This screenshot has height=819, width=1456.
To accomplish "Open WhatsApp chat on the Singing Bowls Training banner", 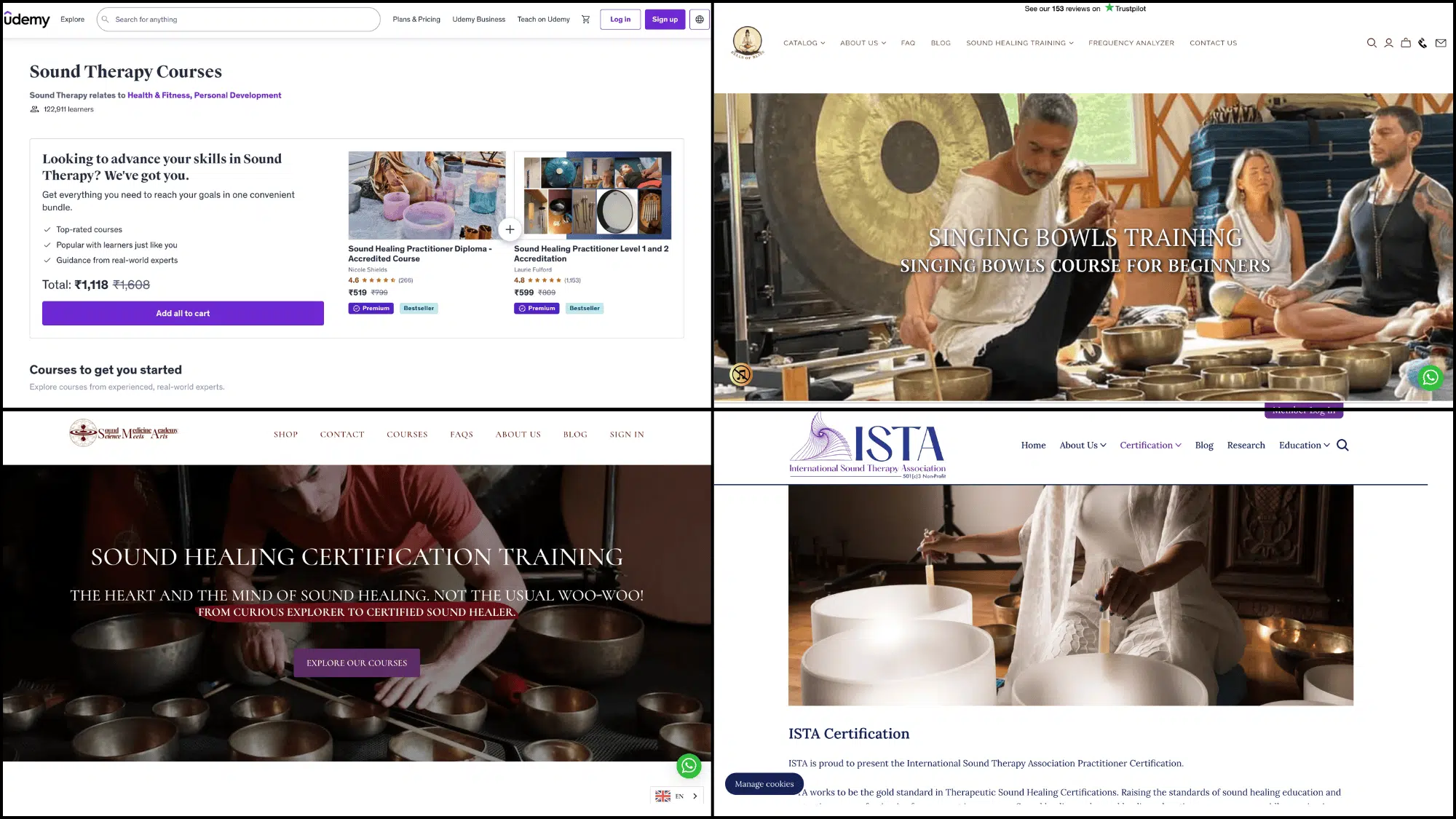I will click(1430, 377).
